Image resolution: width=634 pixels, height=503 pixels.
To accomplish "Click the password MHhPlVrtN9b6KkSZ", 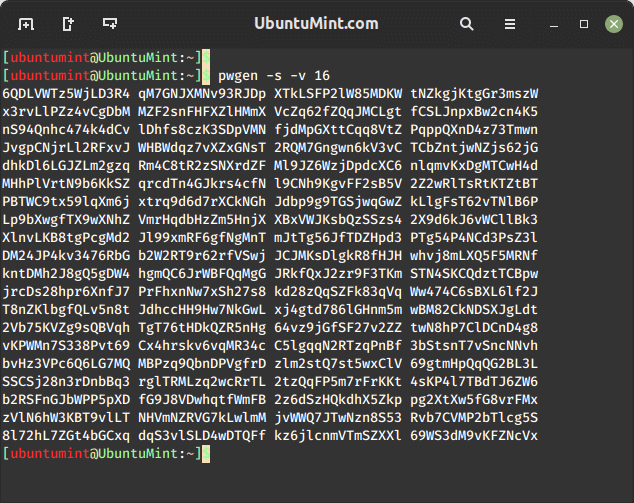I will (66, 184).
